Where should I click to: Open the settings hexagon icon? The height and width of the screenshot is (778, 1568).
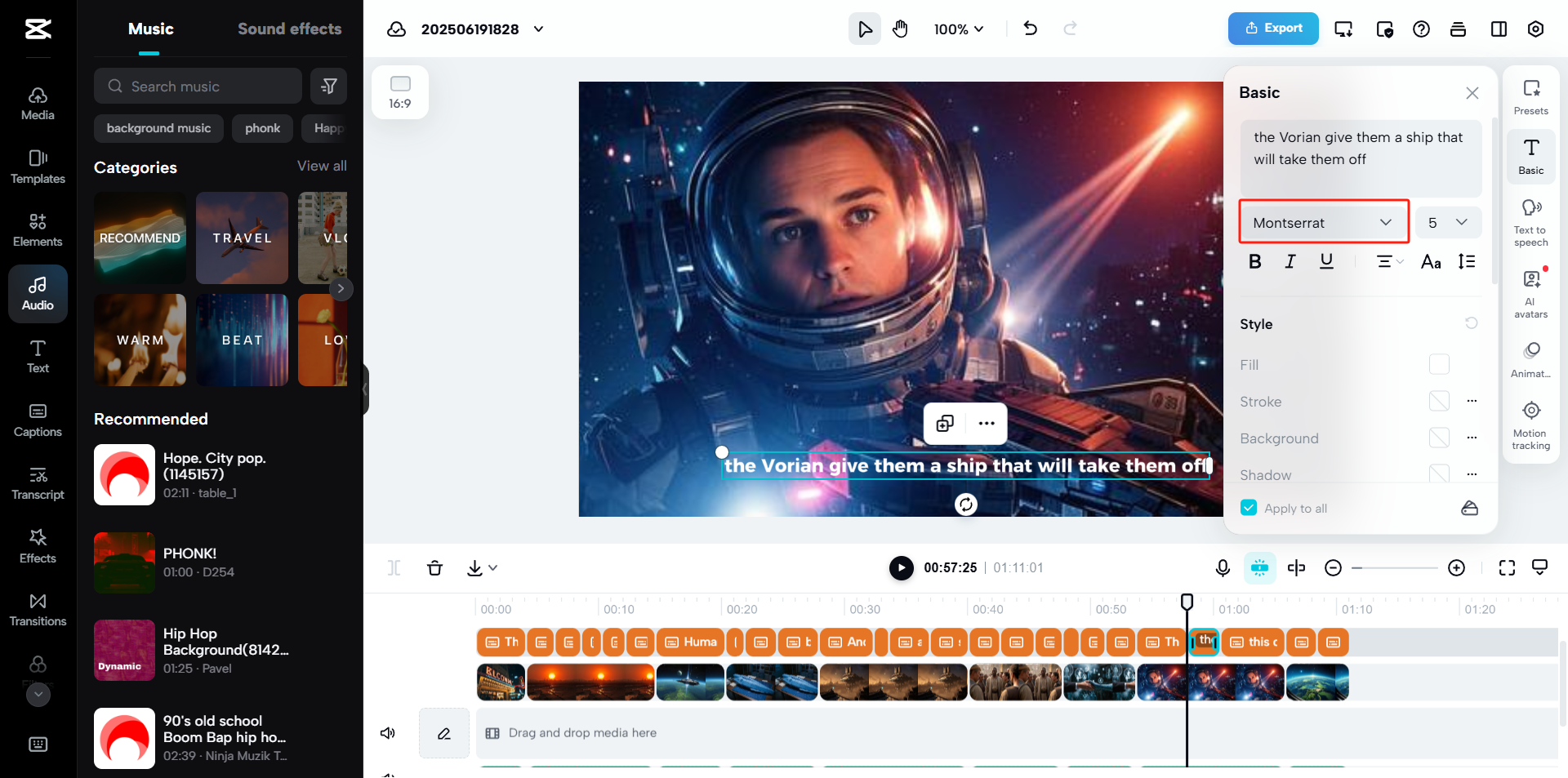pos(1535,29)
